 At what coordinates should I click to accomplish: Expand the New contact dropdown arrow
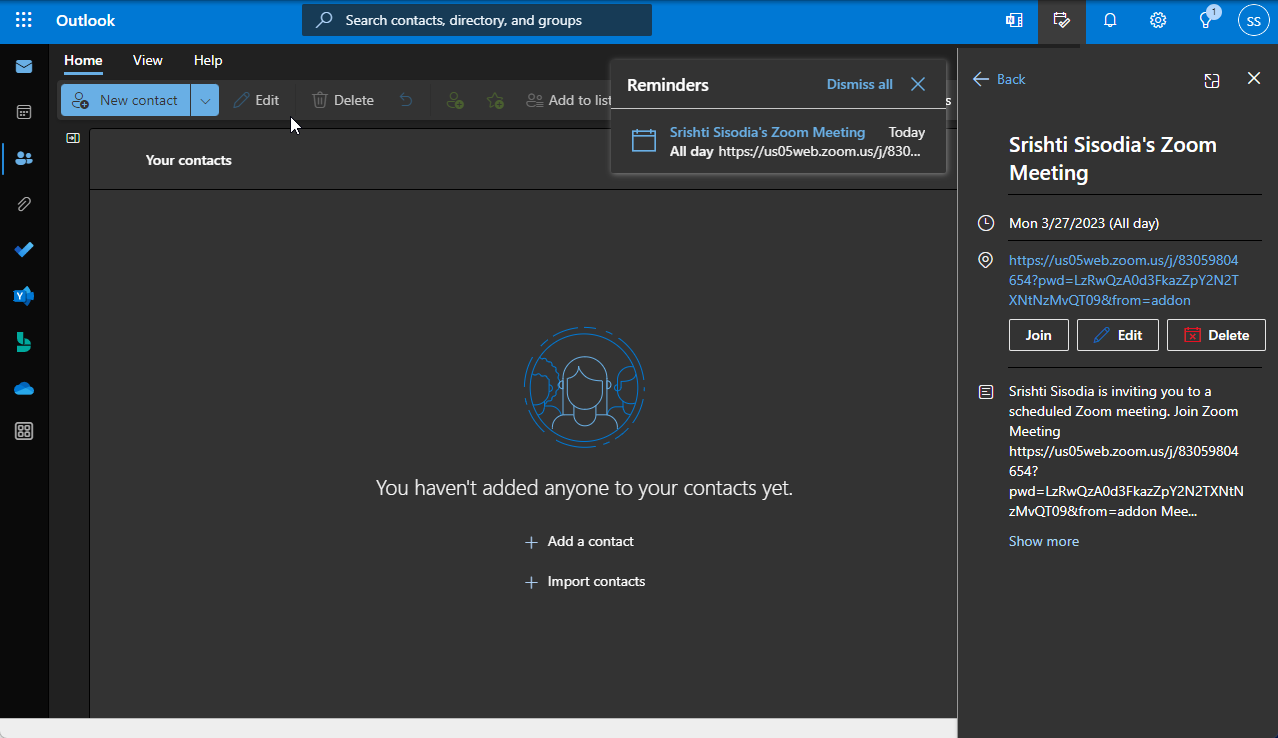(x=205, y=100)
